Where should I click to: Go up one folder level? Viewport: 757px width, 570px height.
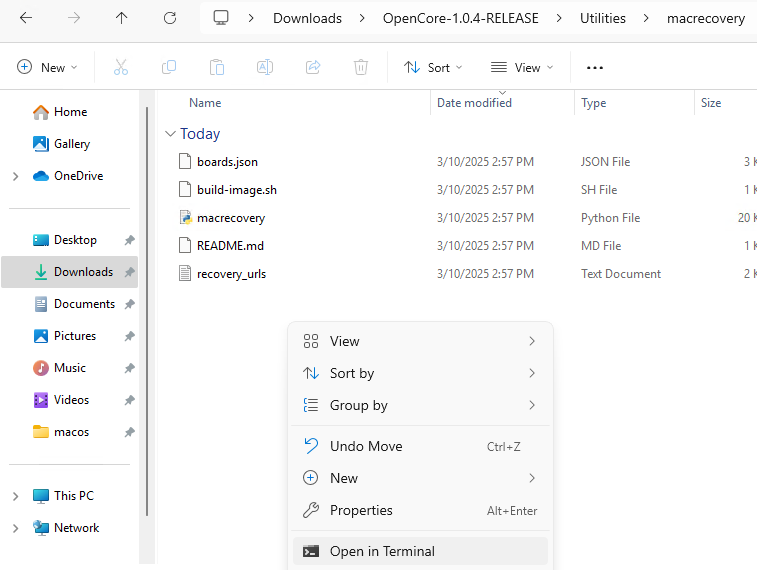coord(122,18)
